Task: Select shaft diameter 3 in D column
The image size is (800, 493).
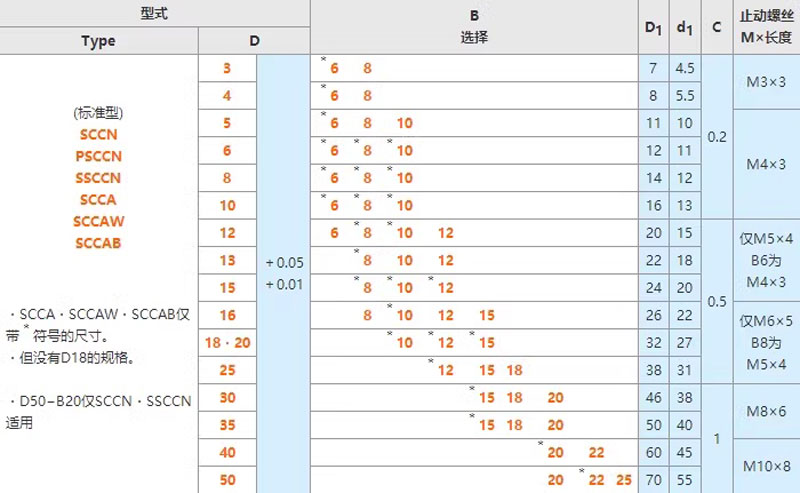Action: (227, 68)
